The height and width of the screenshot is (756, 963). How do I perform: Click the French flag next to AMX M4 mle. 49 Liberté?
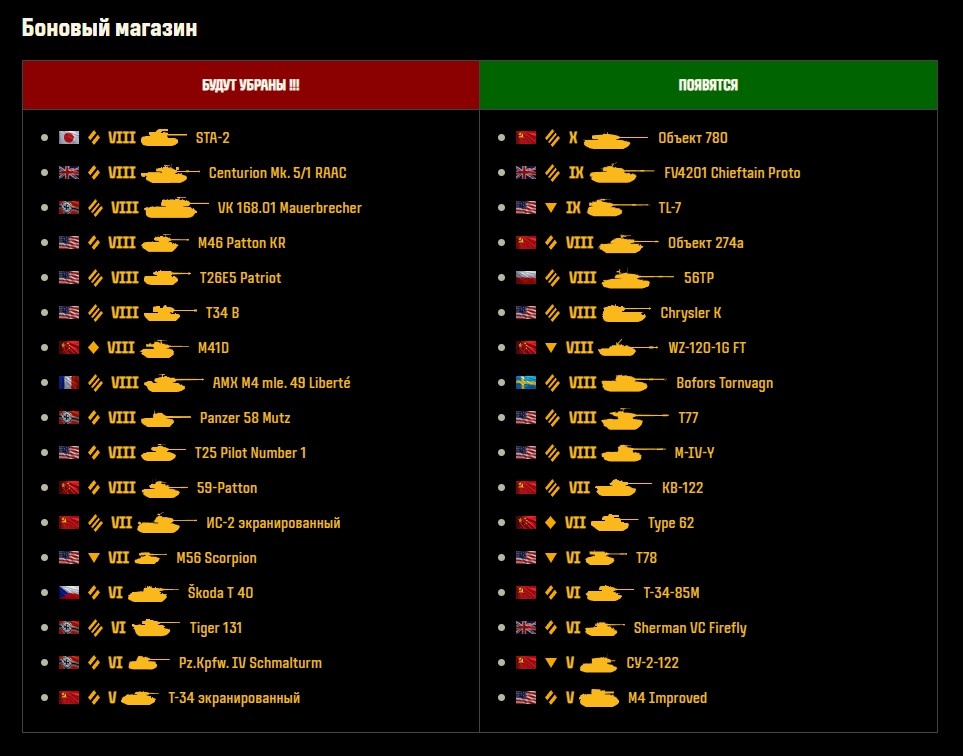tap(69, 383)
